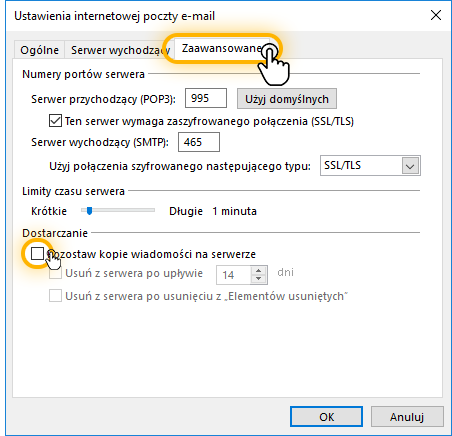Open the Serwer wychodzący tab
The height and width of the screenshot is (436, 452).
120,50
